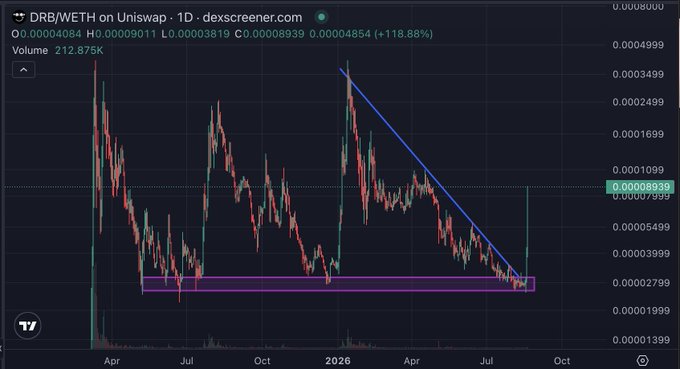Click the 0.00001399 price axis label
680x369 pixels.
(x=641, y=340)
